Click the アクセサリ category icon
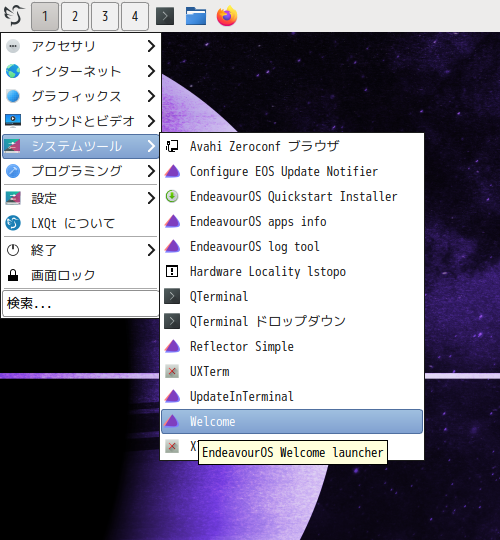500x540 pixels. 13,46
